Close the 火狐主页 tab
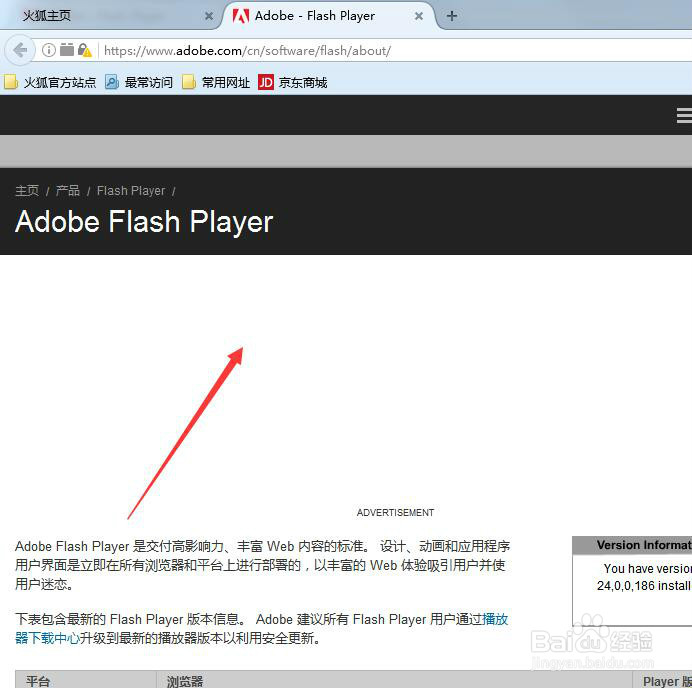 click(x=209, y=16)
